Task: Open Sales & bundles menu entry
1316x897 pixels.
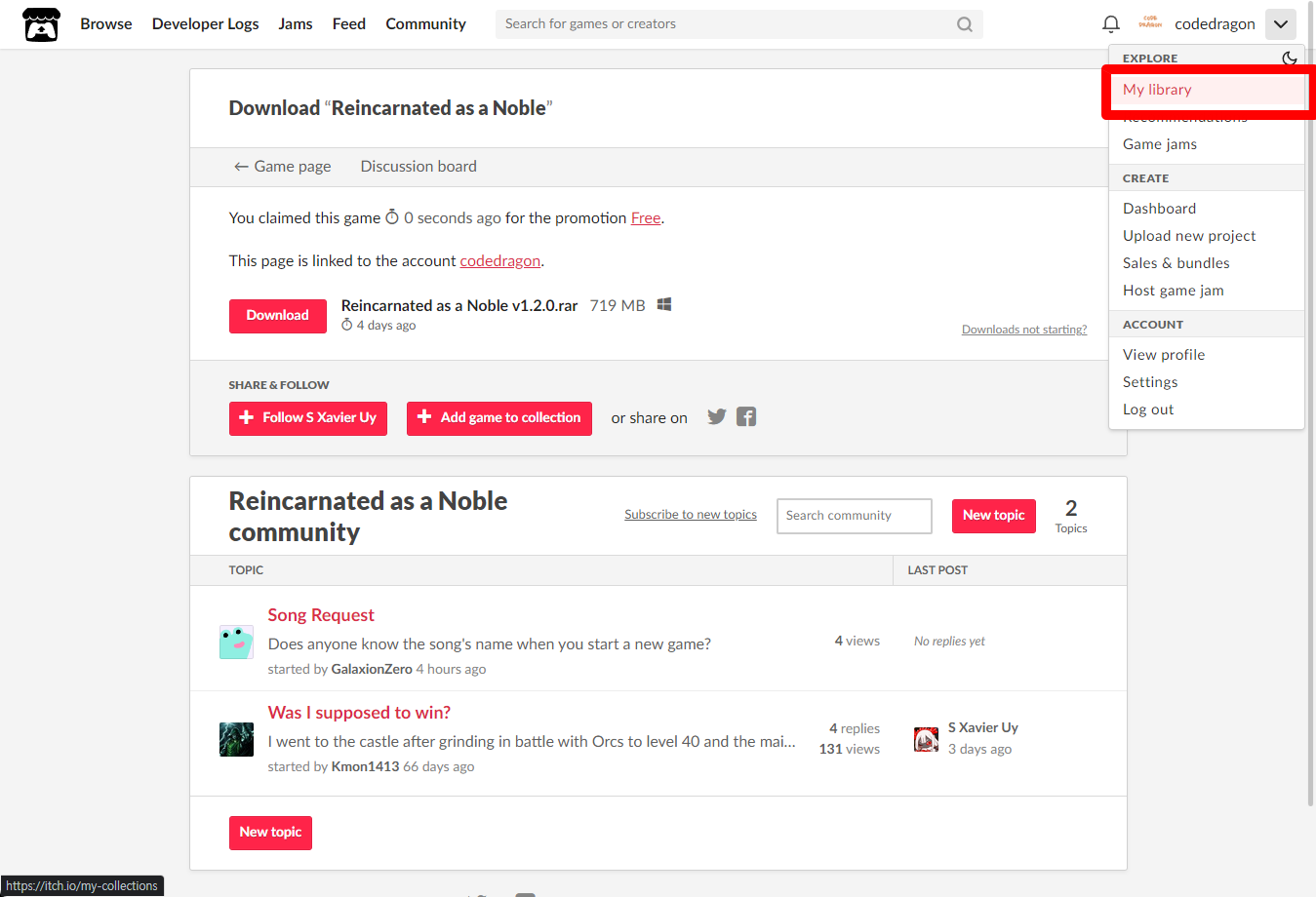Action: [x=1207, y=263]
